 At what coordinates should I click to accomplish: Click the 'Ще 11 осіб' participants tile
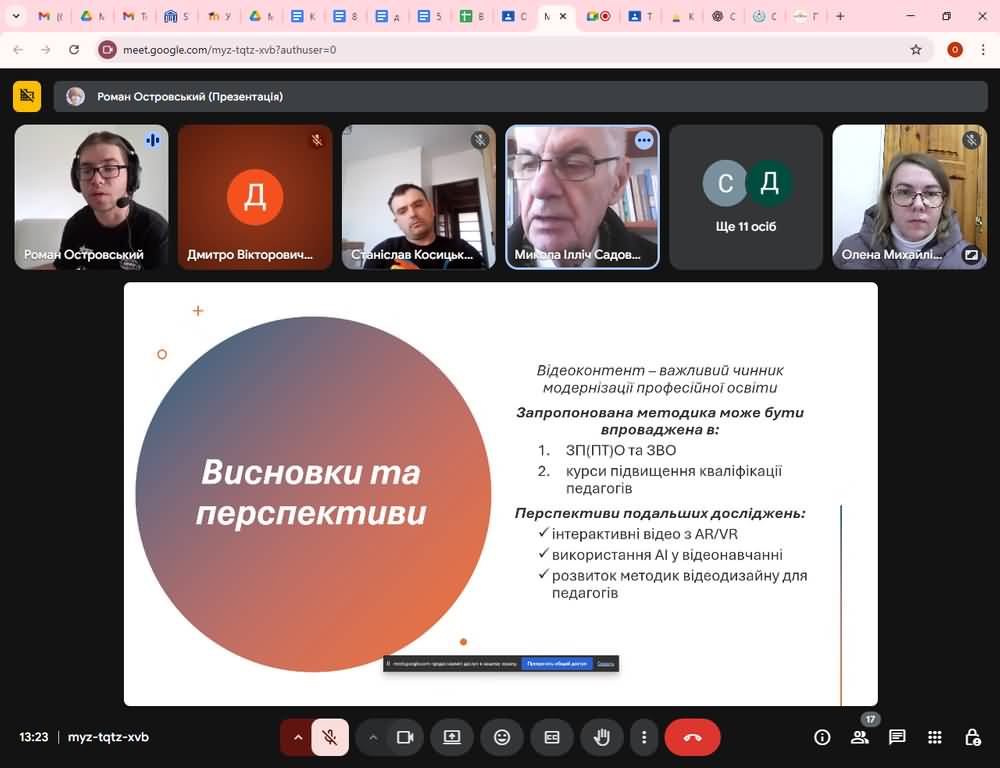coord(746,197)
